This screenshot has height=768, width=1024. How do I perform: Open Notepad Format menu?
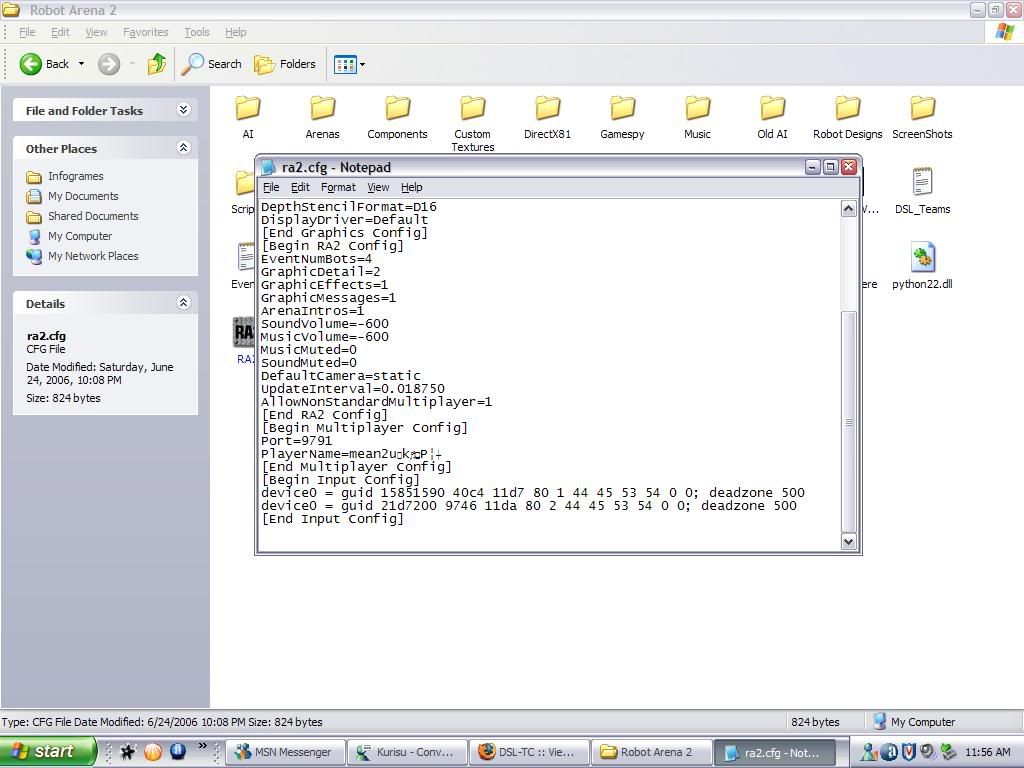coord(338,187)
